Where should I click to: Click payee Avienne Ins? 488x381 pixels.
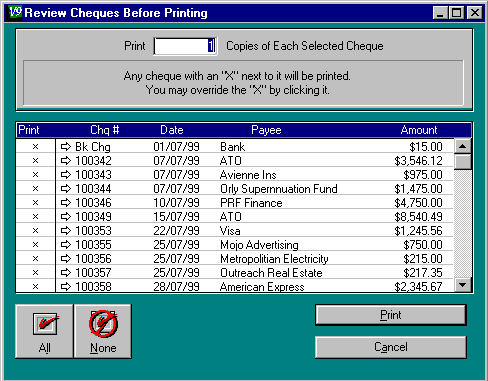pos(248,175)
